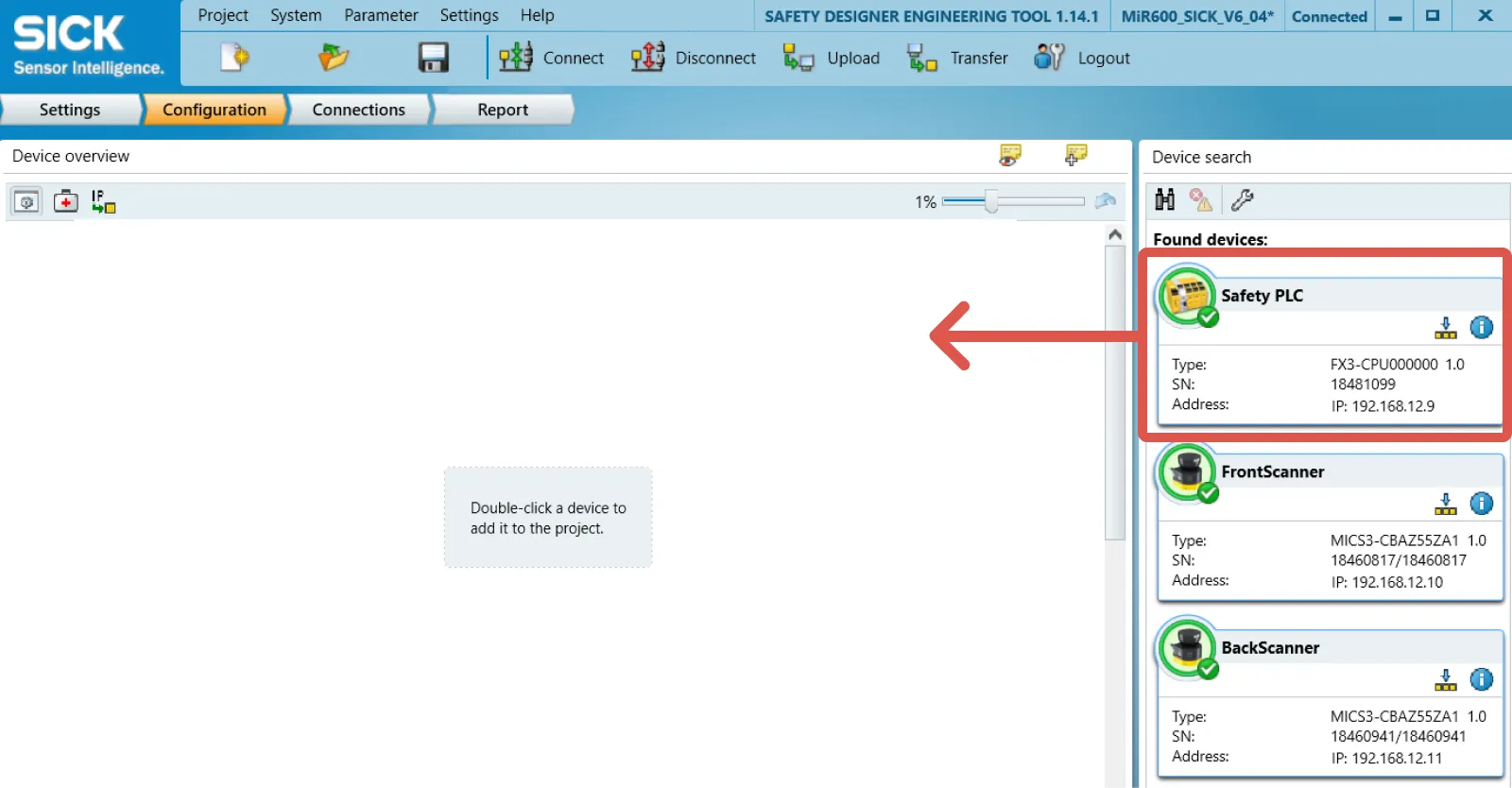Minimize the Safety Designer window
Screen dimensions: 1512x788
(1395, 16)
